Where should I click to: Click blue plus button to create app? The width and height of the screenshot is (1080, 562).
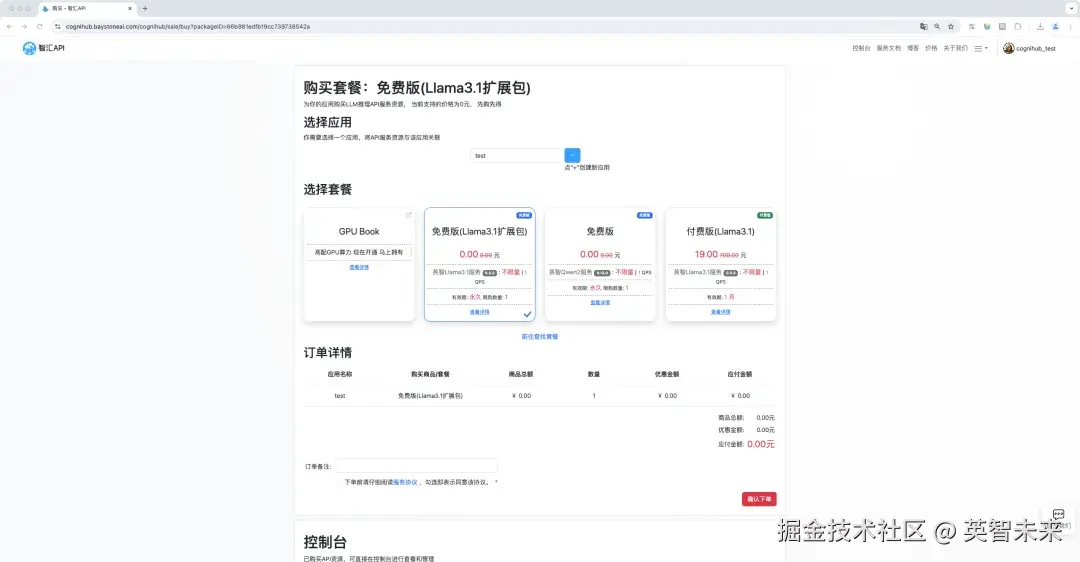pyautogui.click(x=572, y=156)
